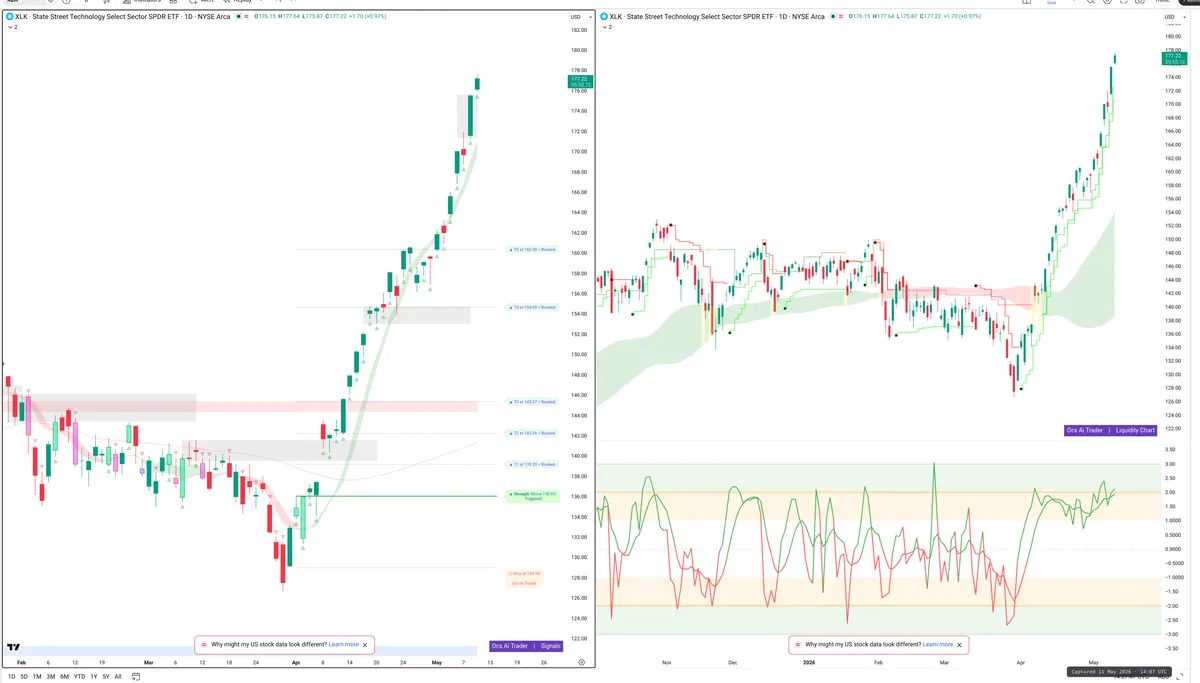
Task: Select the 5Y time range
Action: tap(106, 677)
